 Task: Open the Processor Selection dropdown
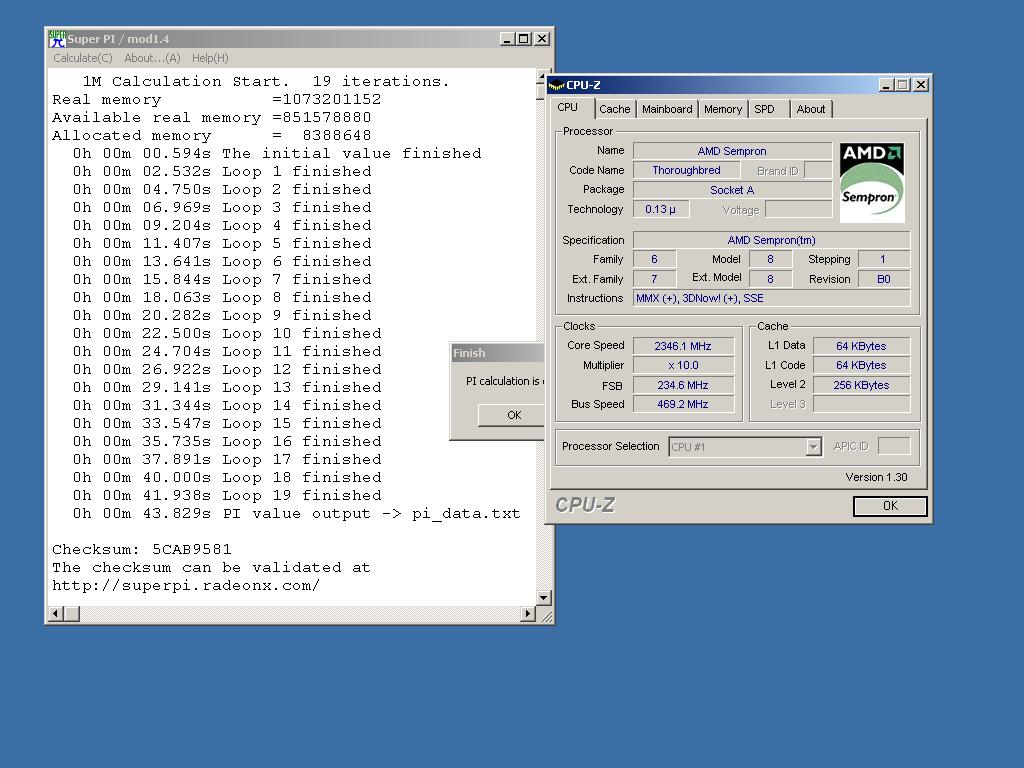(x=814, y=447)
